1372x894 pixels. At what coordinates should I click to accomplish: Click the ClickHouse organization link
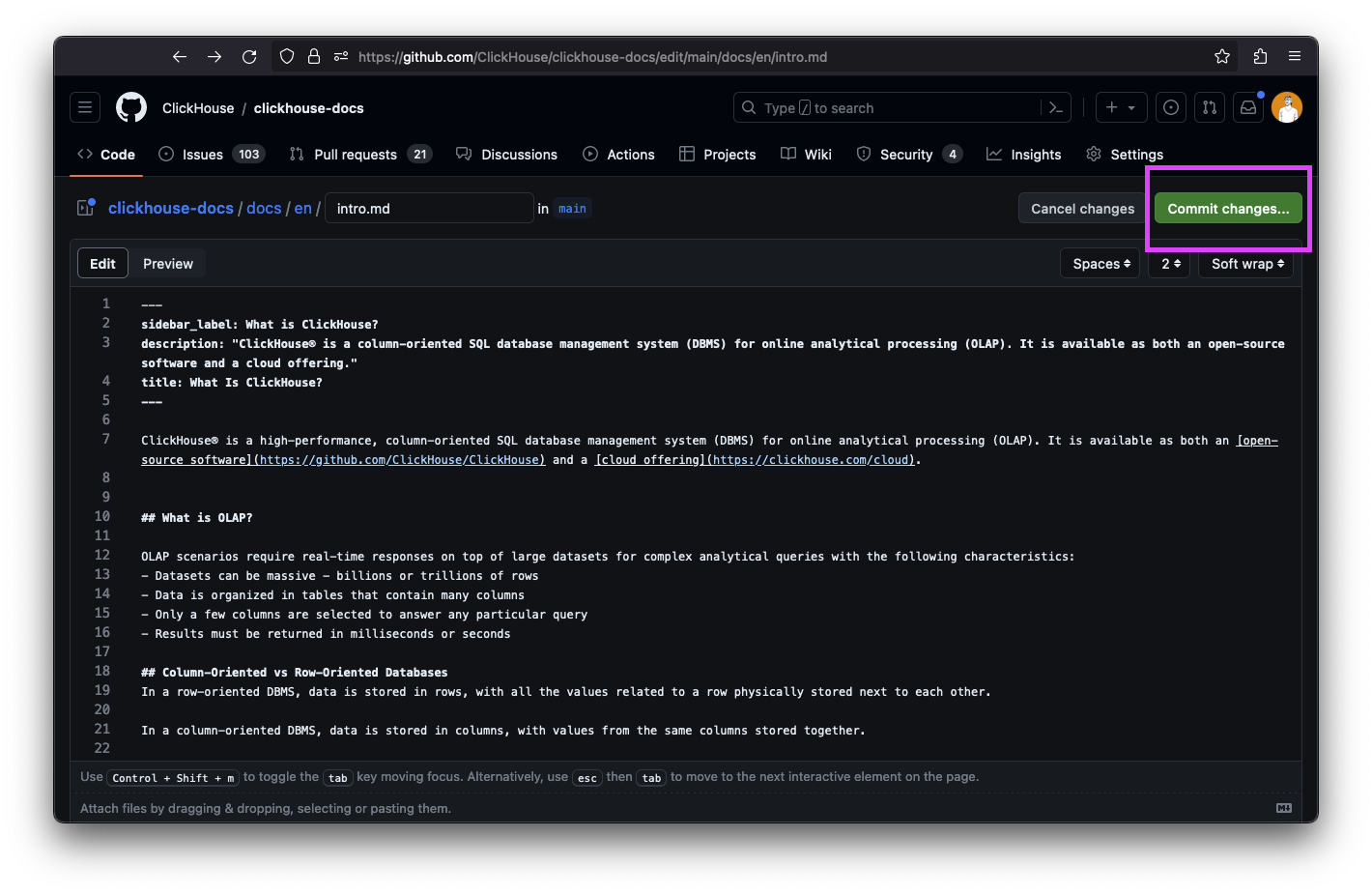198,108
